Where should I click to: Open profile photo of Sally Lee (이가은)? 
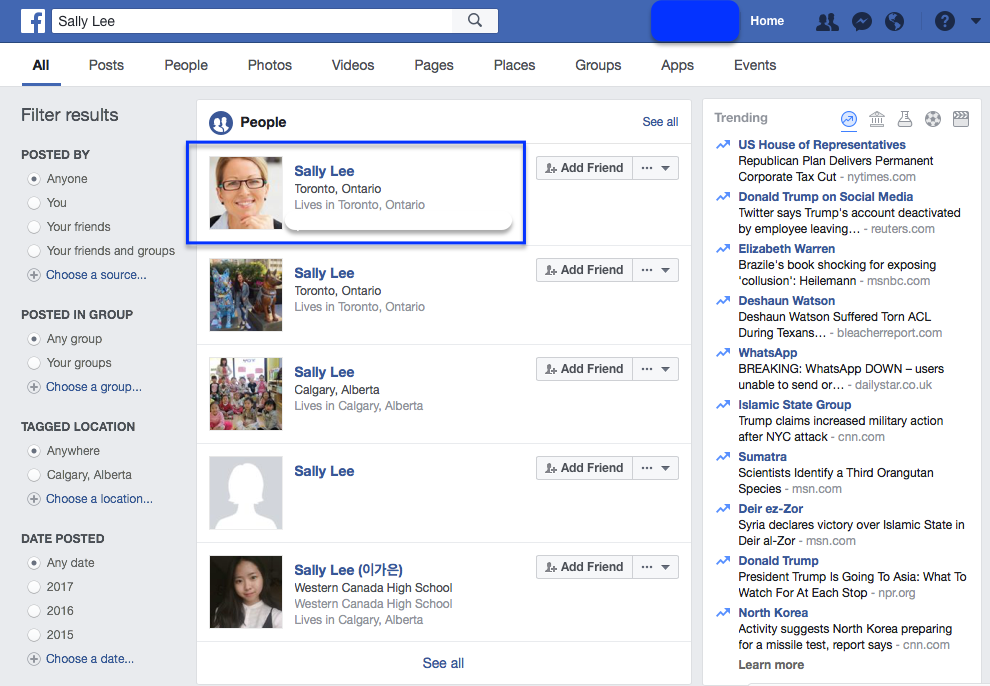click(x=246, y=592)
